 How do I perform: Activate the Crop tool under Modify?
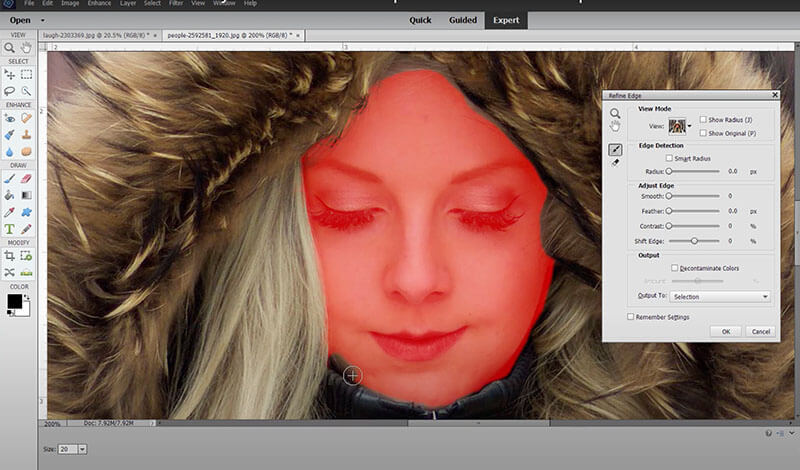click(x=10, y=256)
